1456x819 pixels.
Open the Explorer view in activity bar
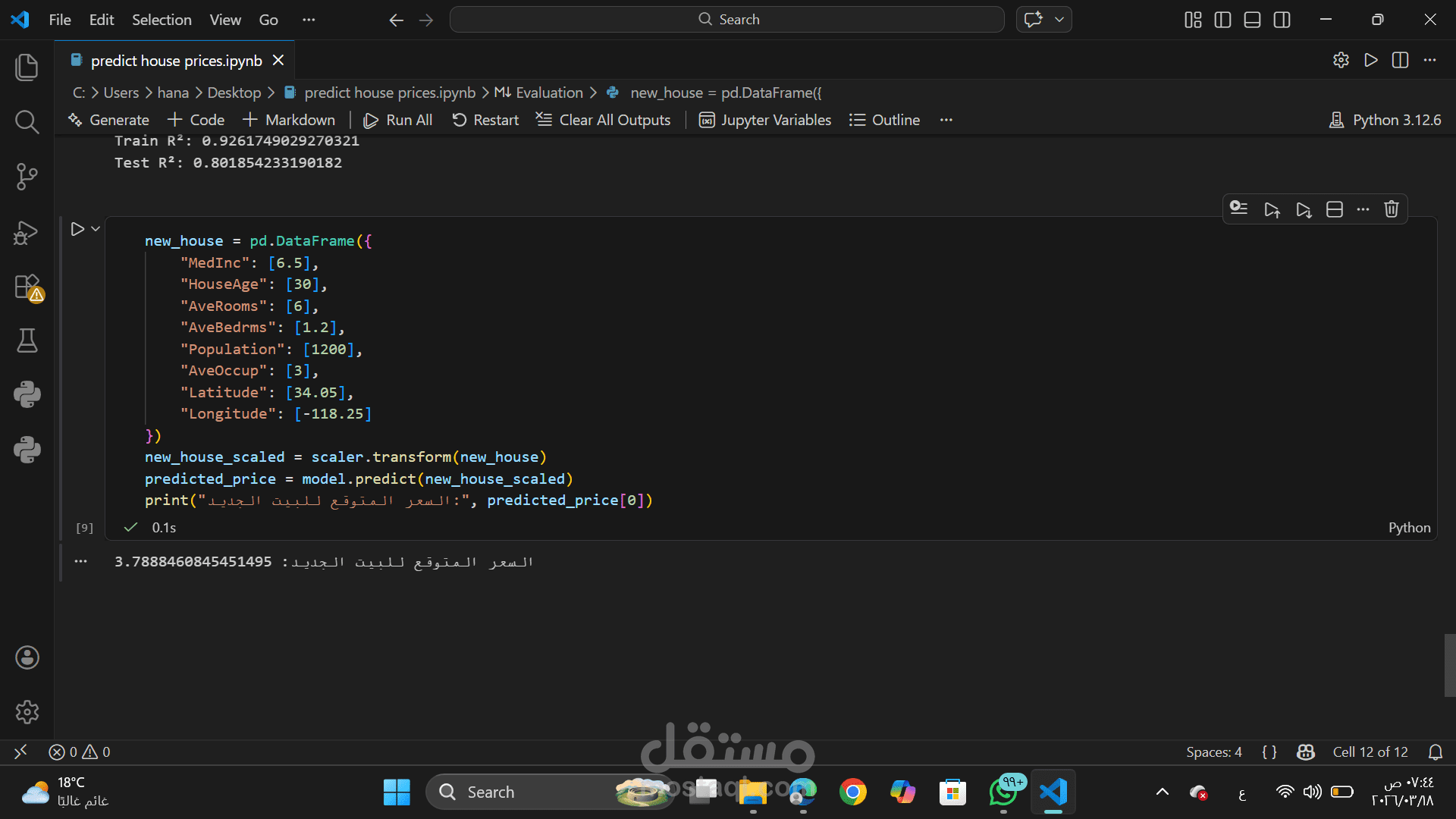(x=27, y=67)
